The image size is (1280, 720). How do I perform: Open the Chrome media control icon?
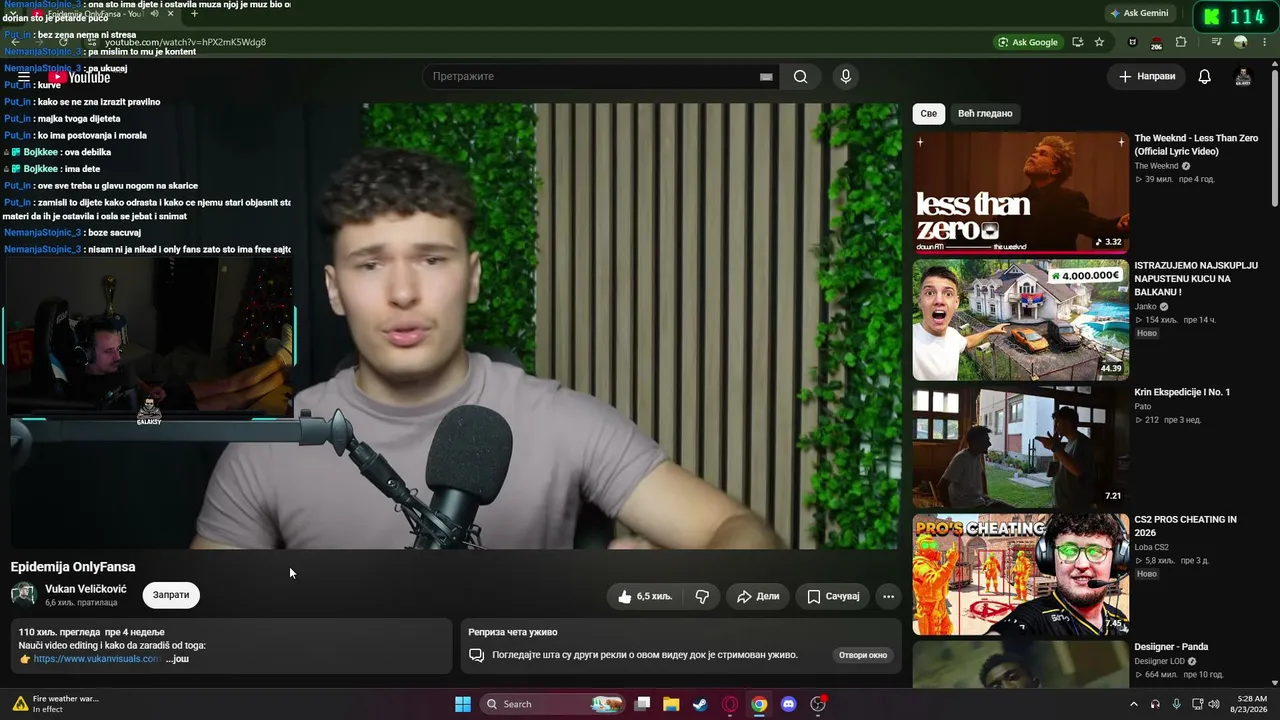coord(1217,42)
